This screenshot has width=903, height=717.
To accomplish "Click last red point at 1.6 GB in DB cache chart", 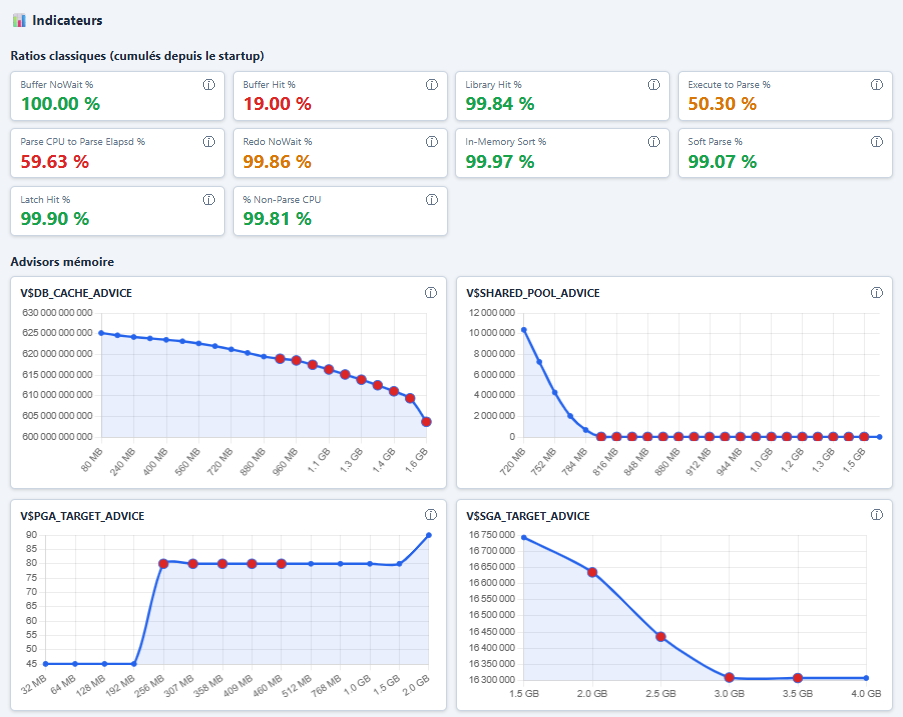I will click(x=426, y=422).
